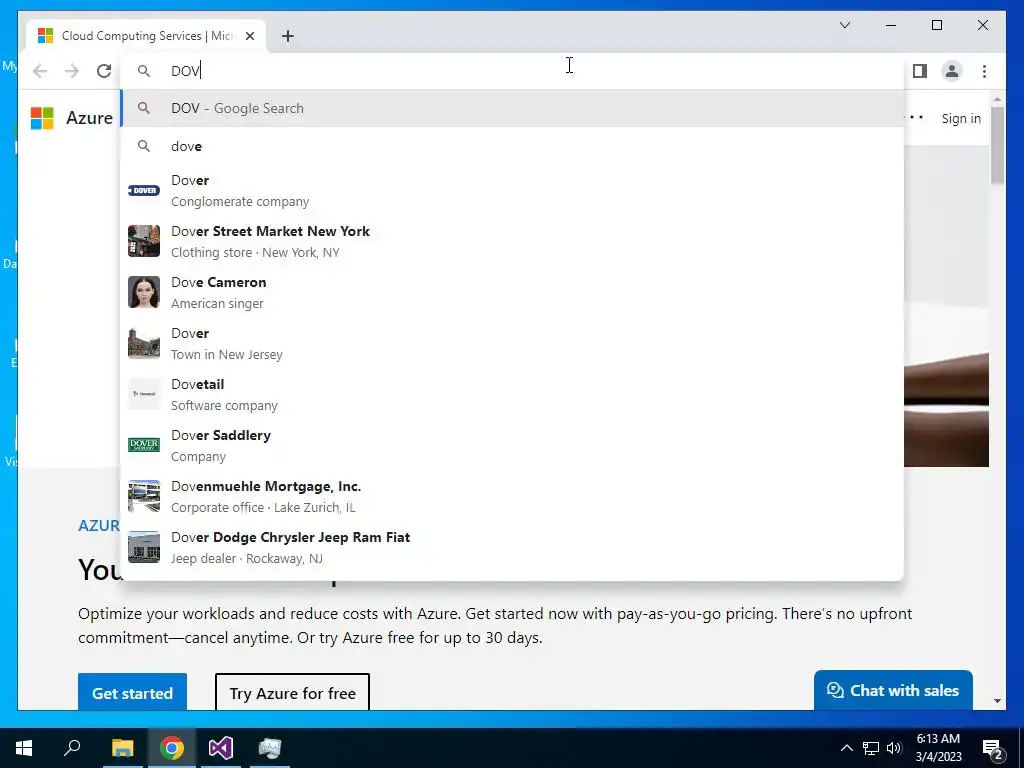Choose Dover Town in New Jersey suggestion

click(513, 344)
